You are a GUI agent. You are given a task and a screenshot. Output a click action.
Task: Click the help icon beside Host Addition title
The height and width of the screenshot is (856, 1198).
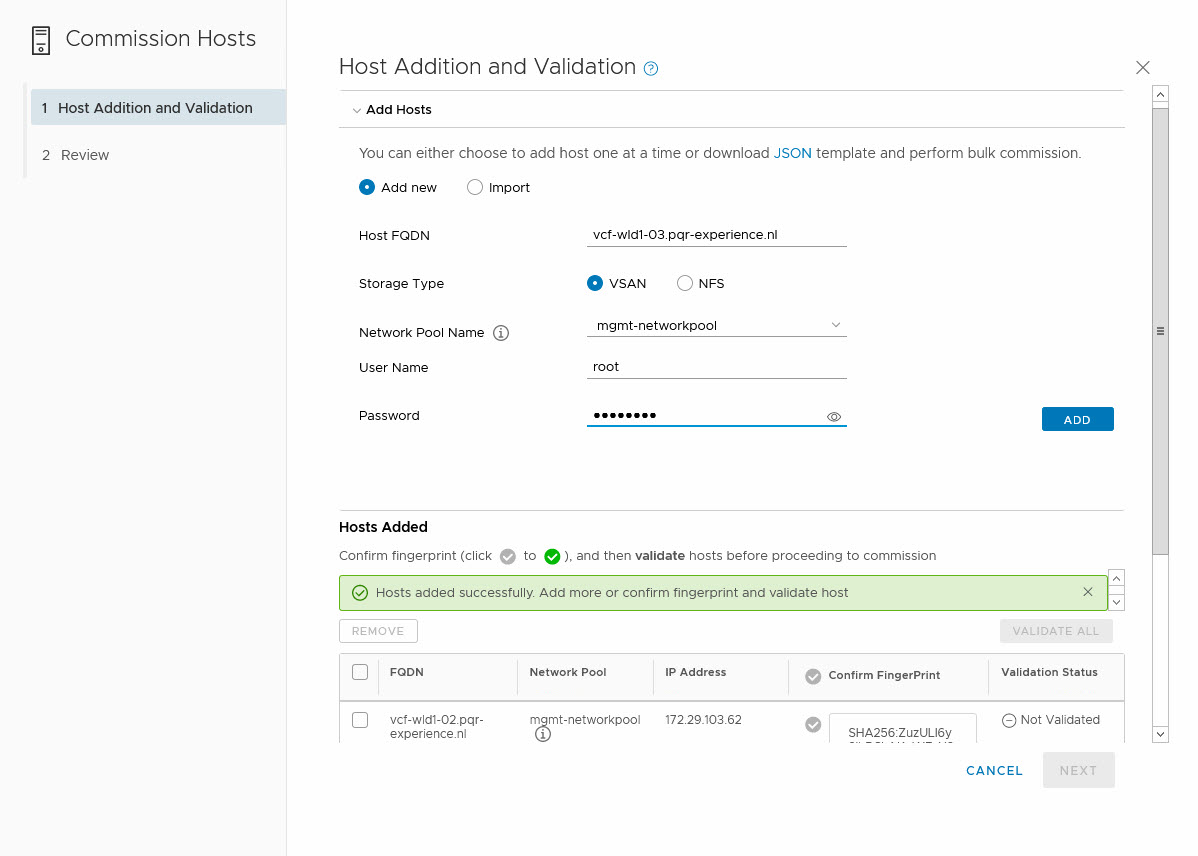[x=651, y=69]
